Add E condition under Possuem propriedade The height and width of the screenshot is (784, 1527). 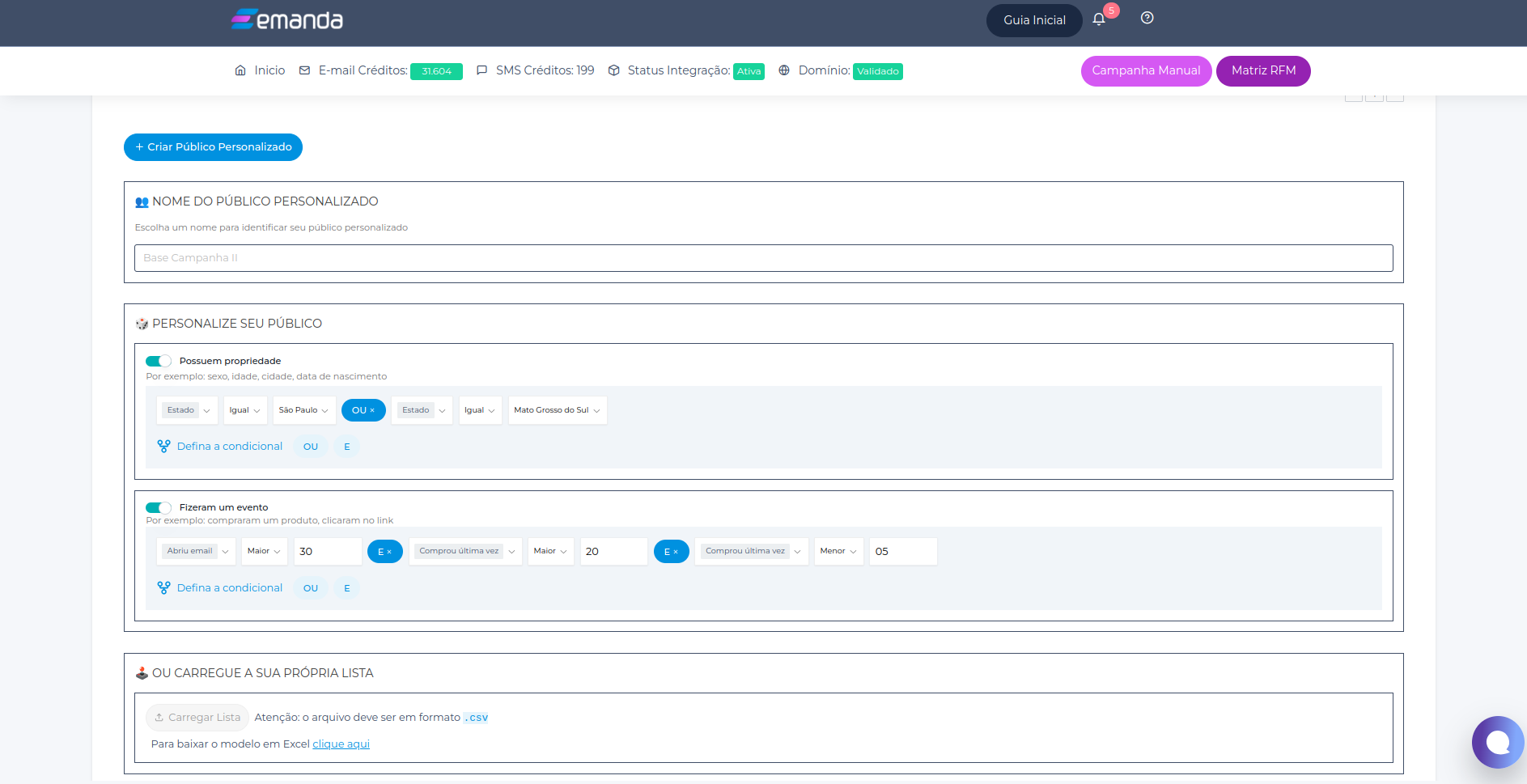point(347,447)
